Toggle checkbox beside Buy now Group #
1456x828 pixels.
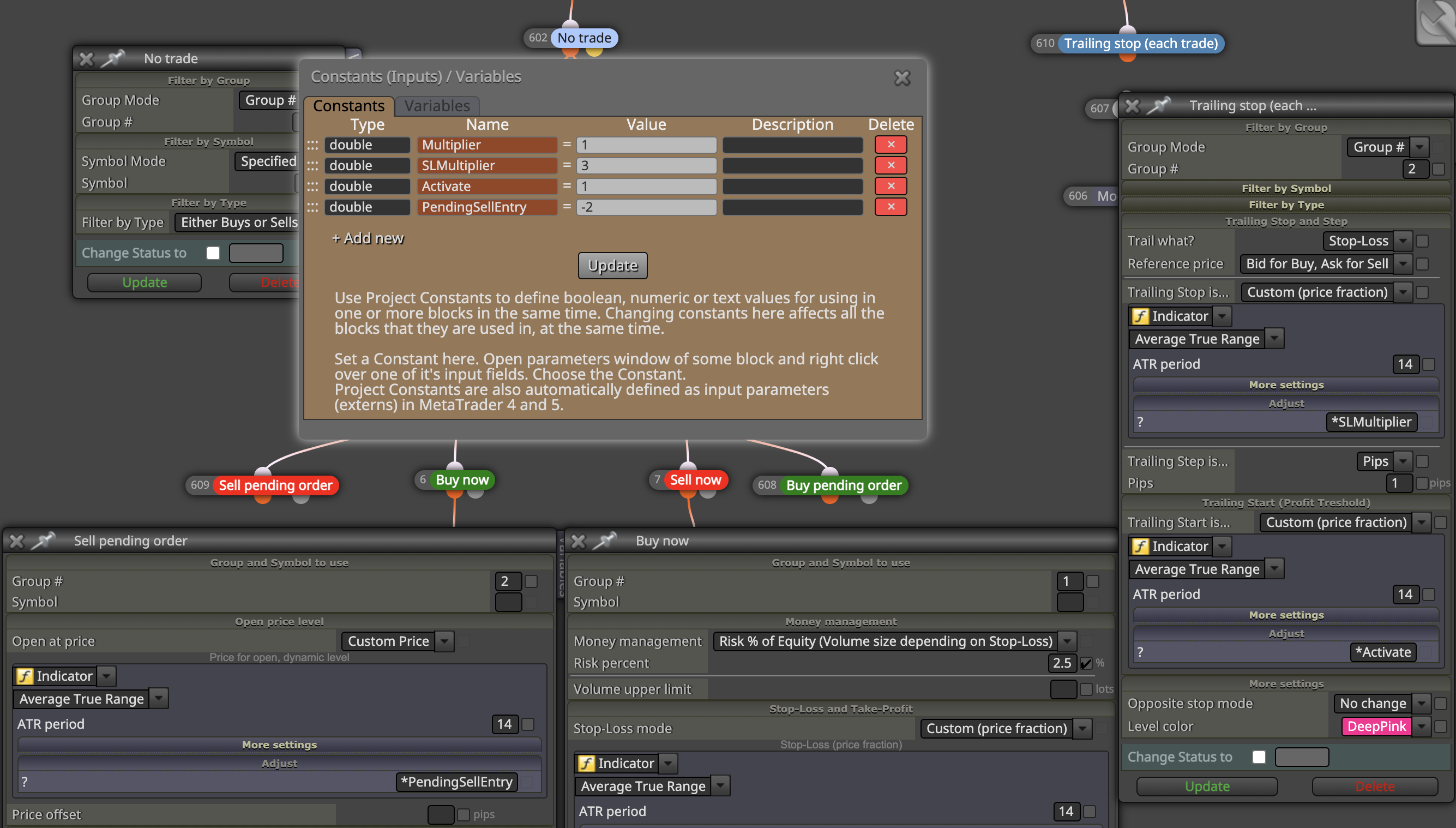[x=1093, y=581]
